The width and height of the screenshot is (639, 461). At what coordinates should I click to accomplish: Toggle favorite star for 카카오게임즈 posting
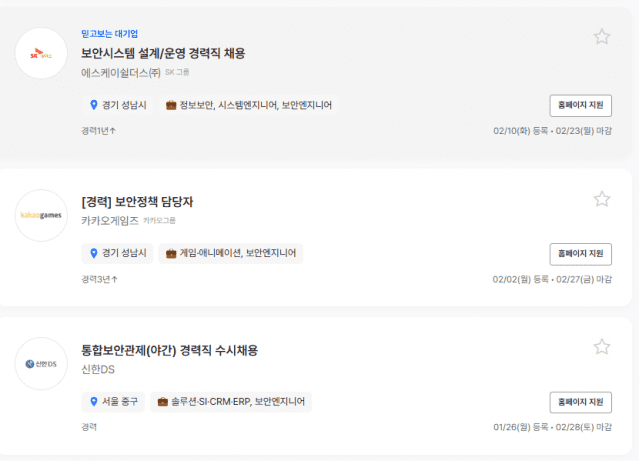602,199
